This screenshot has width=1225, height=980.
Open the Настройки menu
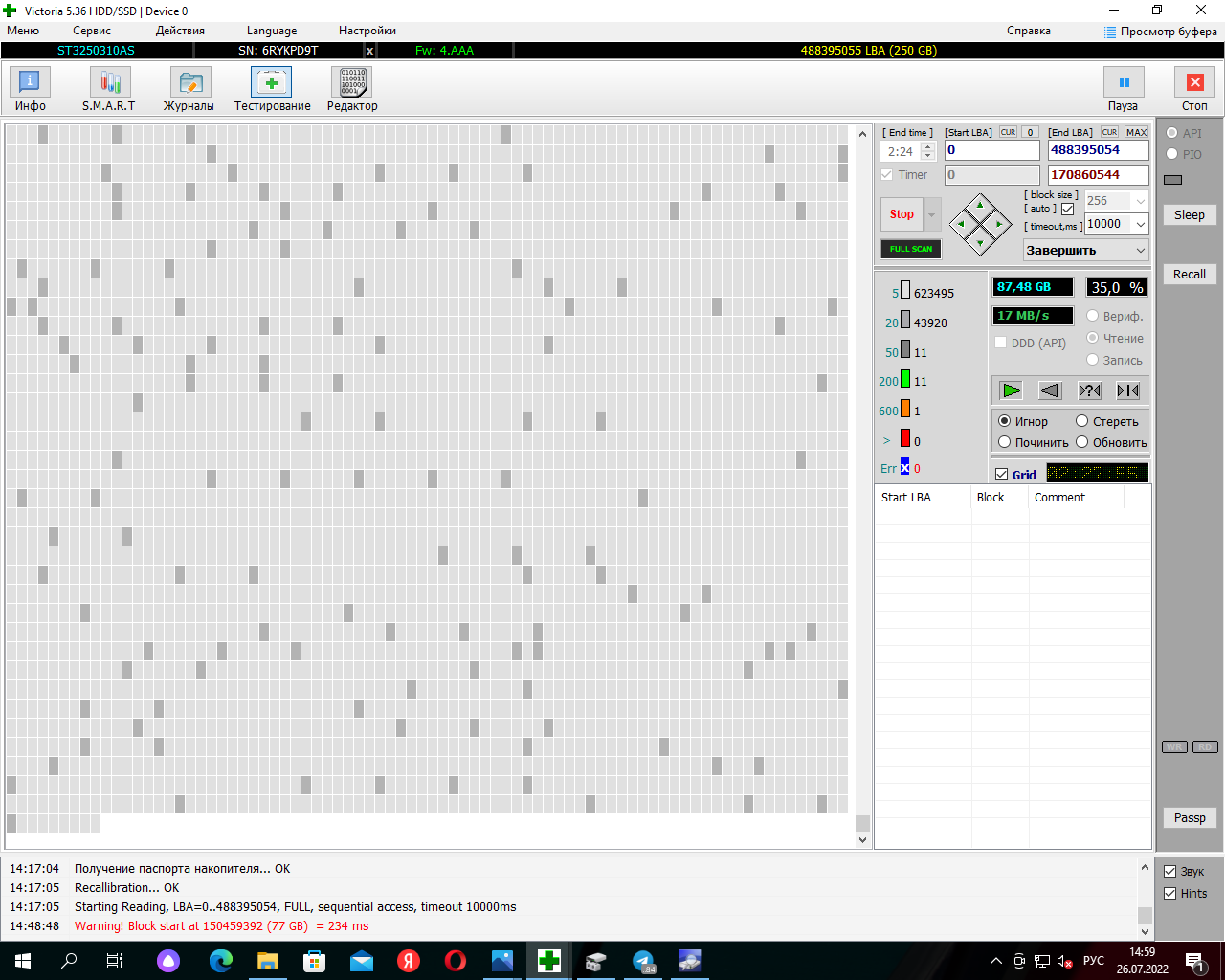(x=367, y=31)
